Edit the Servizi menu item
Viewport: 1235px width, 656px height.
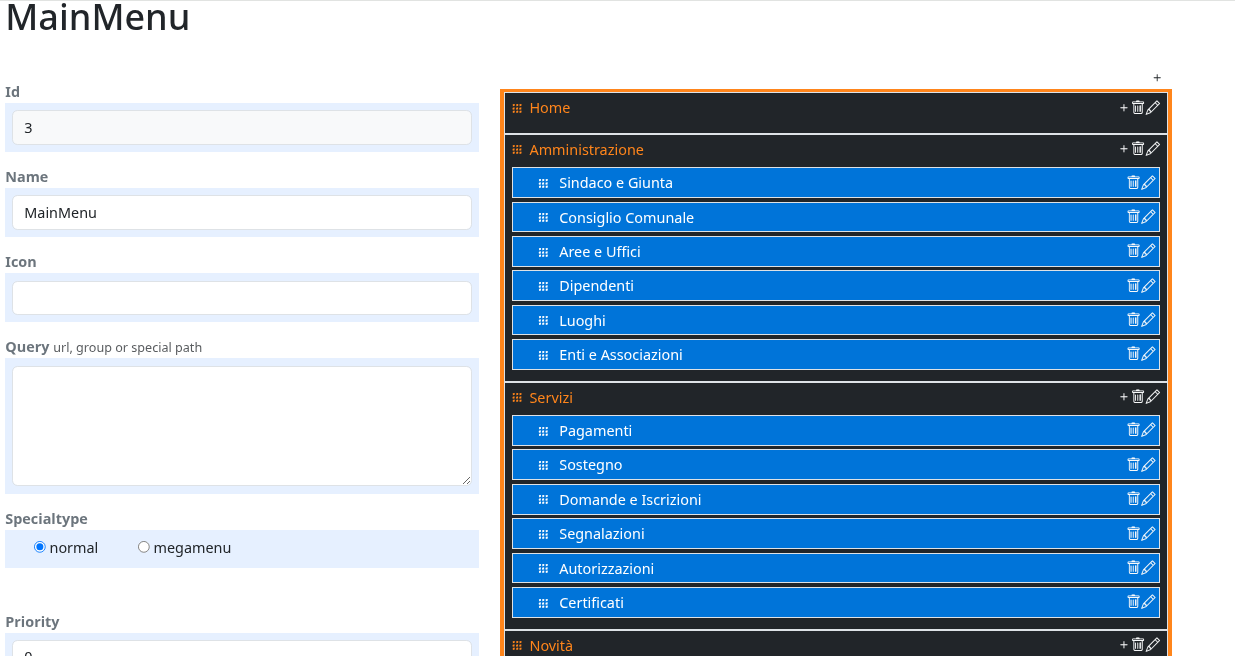pyautogui.click(x=1153, y=396)
